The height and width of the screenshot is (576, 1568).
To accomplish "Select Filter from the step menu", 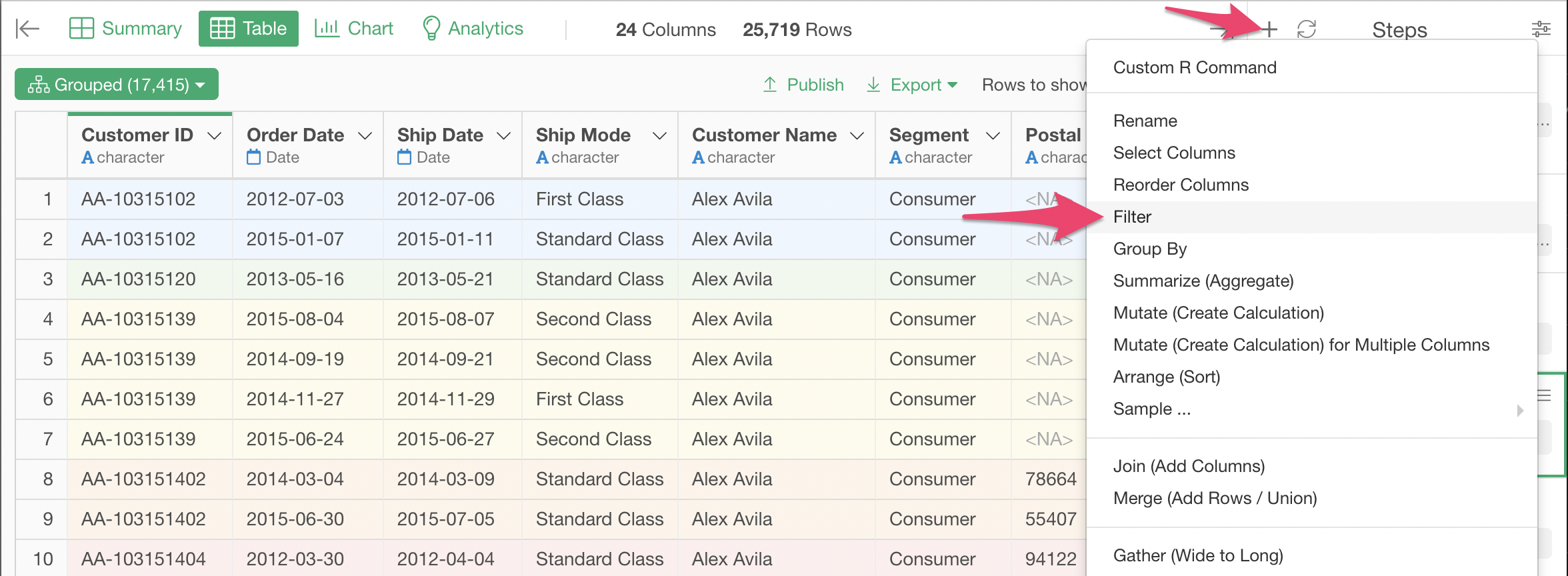I will (1311, 217).
